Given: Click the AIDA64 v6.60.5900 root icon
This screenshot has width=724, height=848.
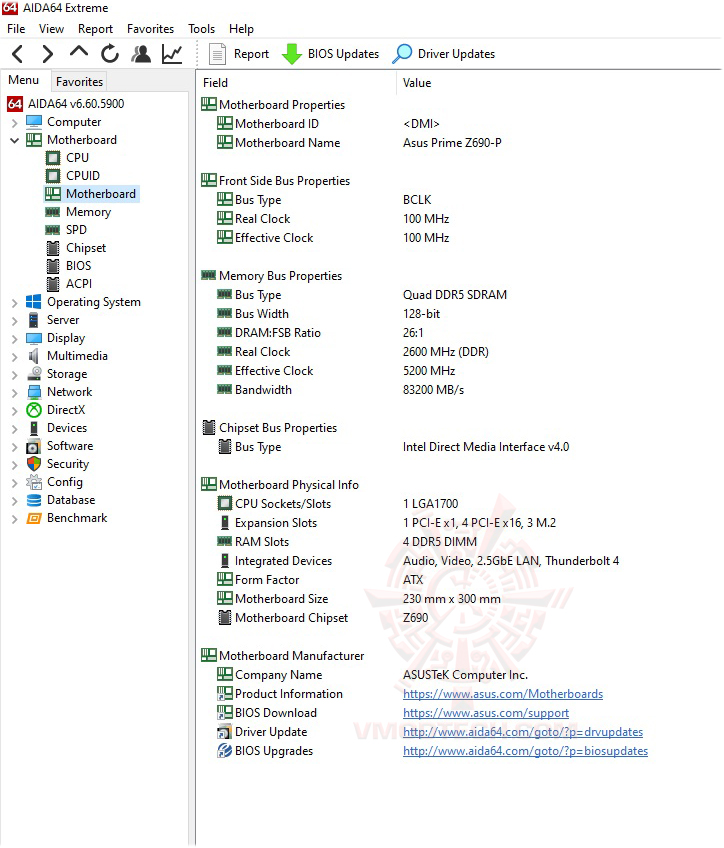Looking at the screenshot, I should (15, 104).
